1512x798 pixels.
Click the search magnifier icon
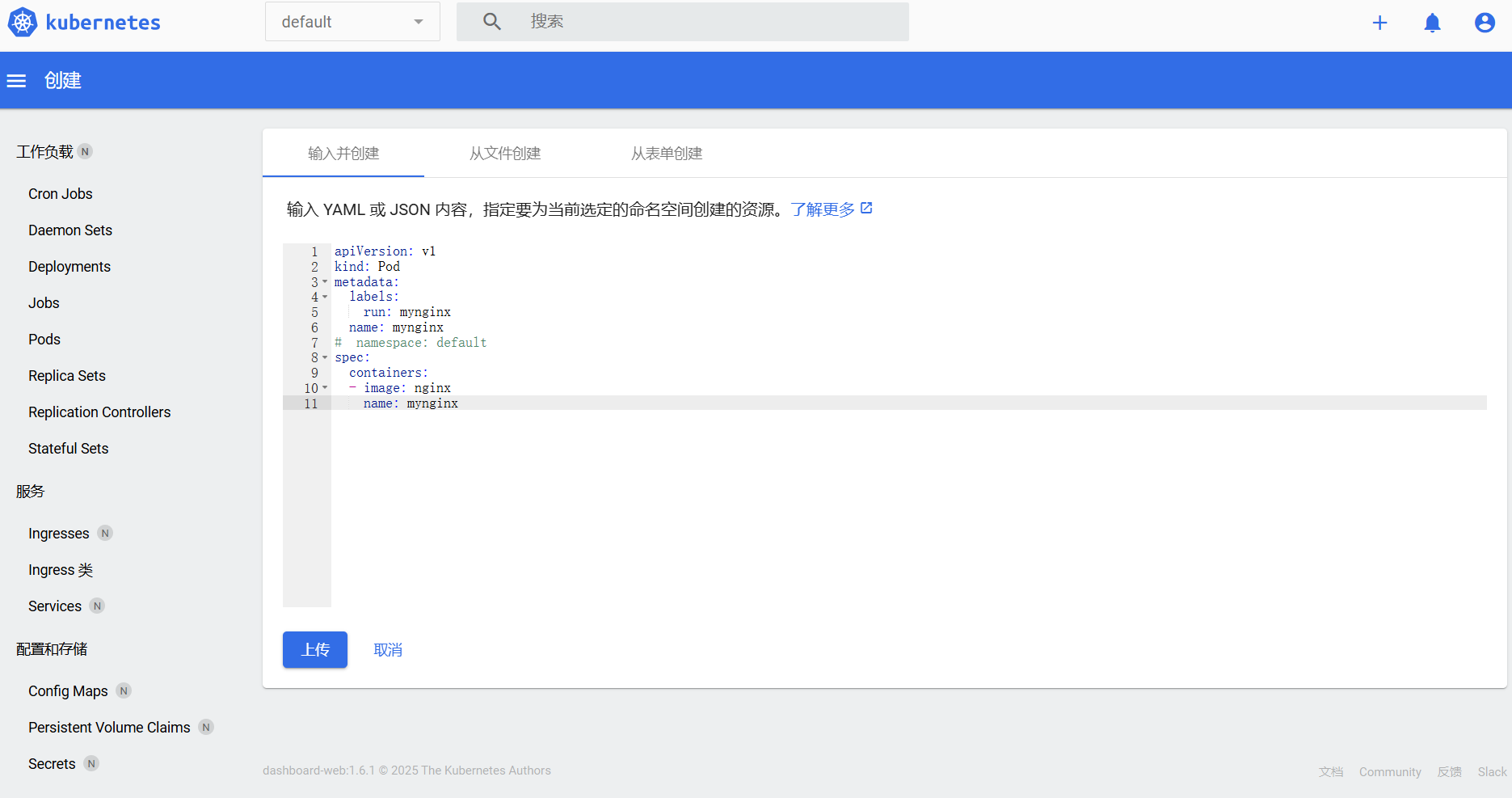(491, 22)
